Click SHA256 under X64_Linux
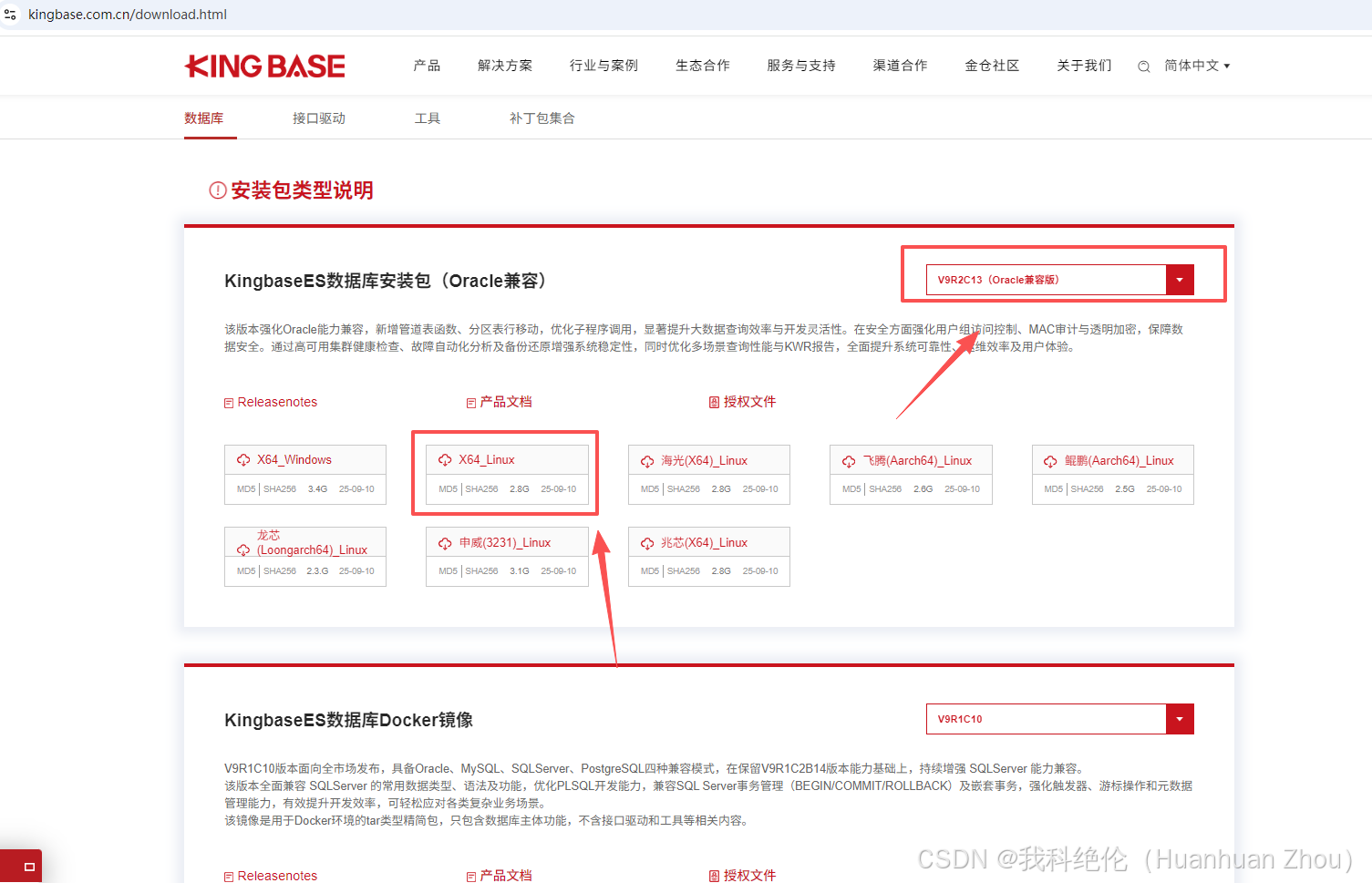The height and width of the screenshot is (883, 1372). click(481, 489)
